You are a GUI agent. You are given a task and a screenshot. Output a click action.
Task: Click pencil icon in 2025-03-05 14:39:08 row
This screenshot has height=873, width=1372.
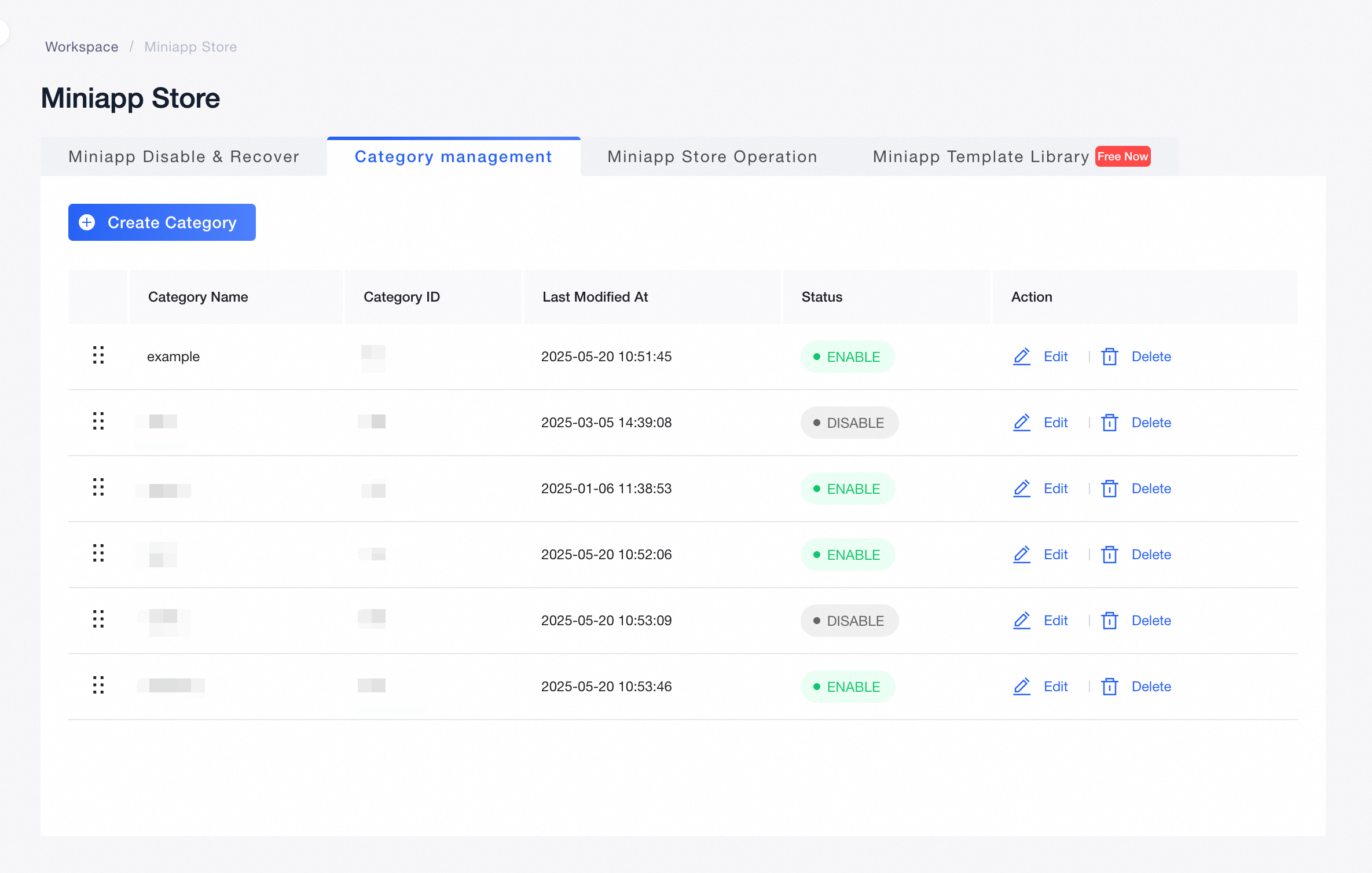[x=1022, y=423]
